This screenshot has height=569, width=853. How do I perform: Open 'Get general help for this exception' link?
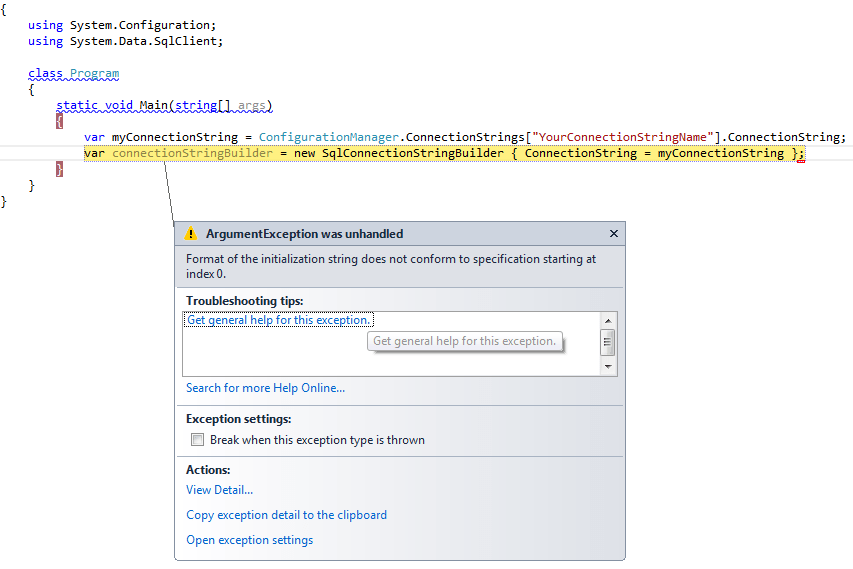coord(278,320)
